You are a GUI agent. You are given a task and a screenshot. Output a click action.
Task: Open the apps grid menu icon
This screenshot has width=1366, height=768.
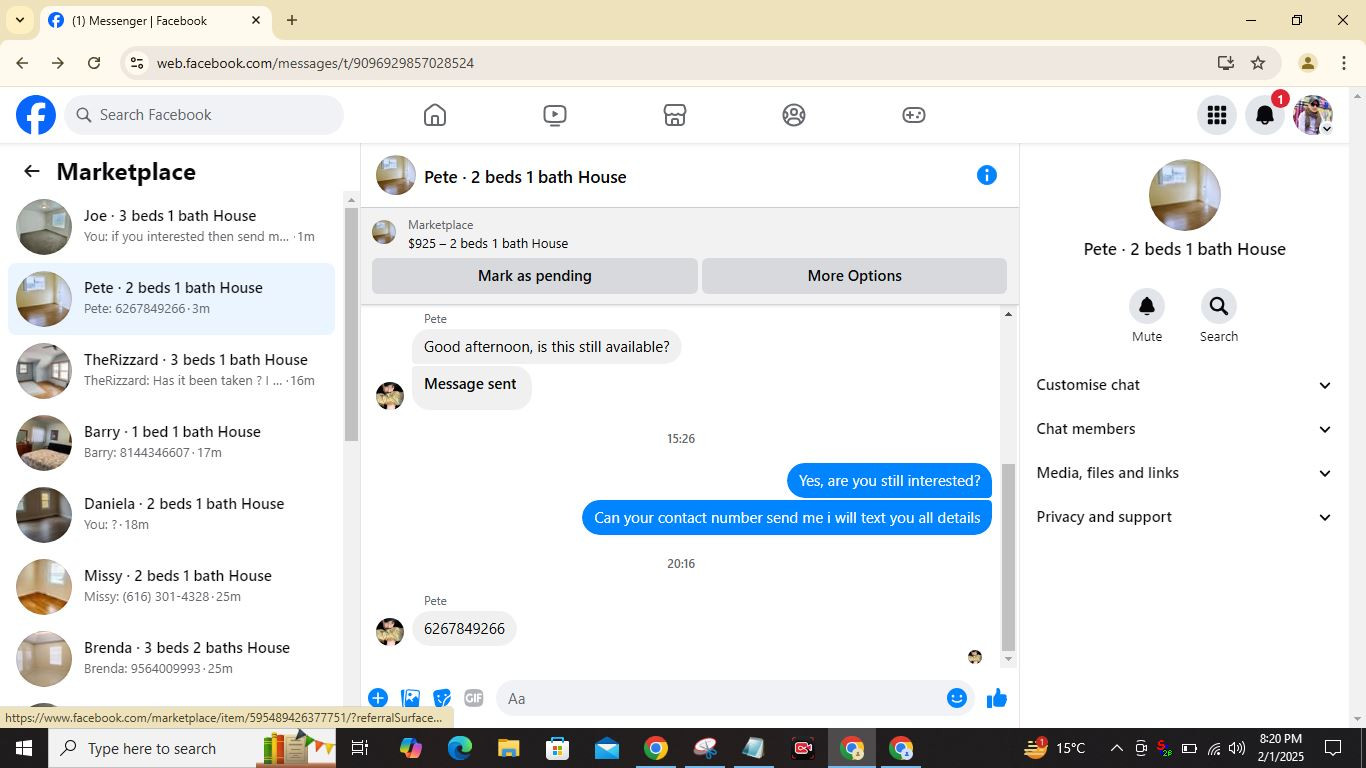click(1217, 115)
